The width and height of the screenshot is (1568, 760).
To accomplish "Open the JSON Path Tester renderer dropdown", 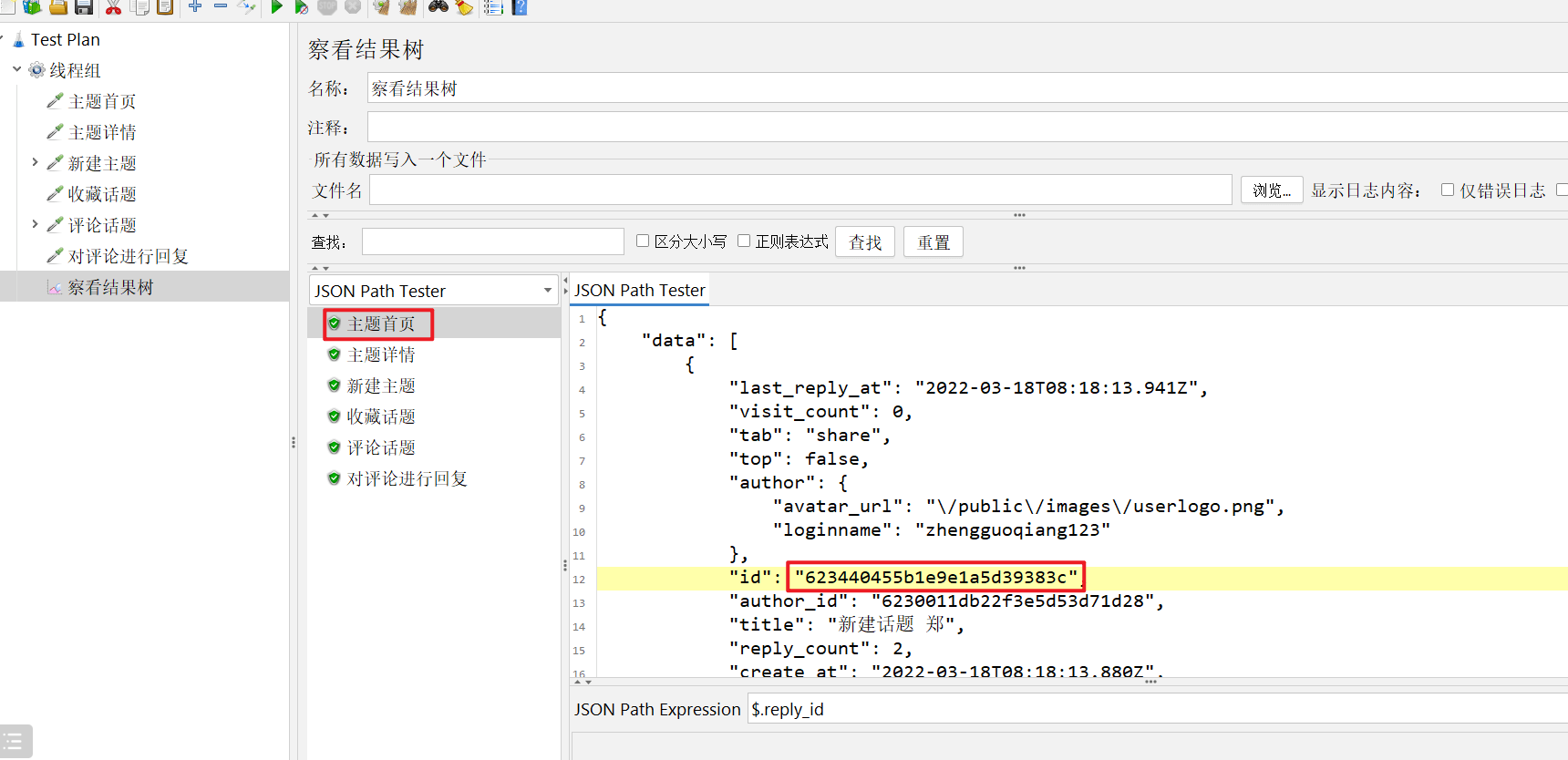I will coord(433,291).
